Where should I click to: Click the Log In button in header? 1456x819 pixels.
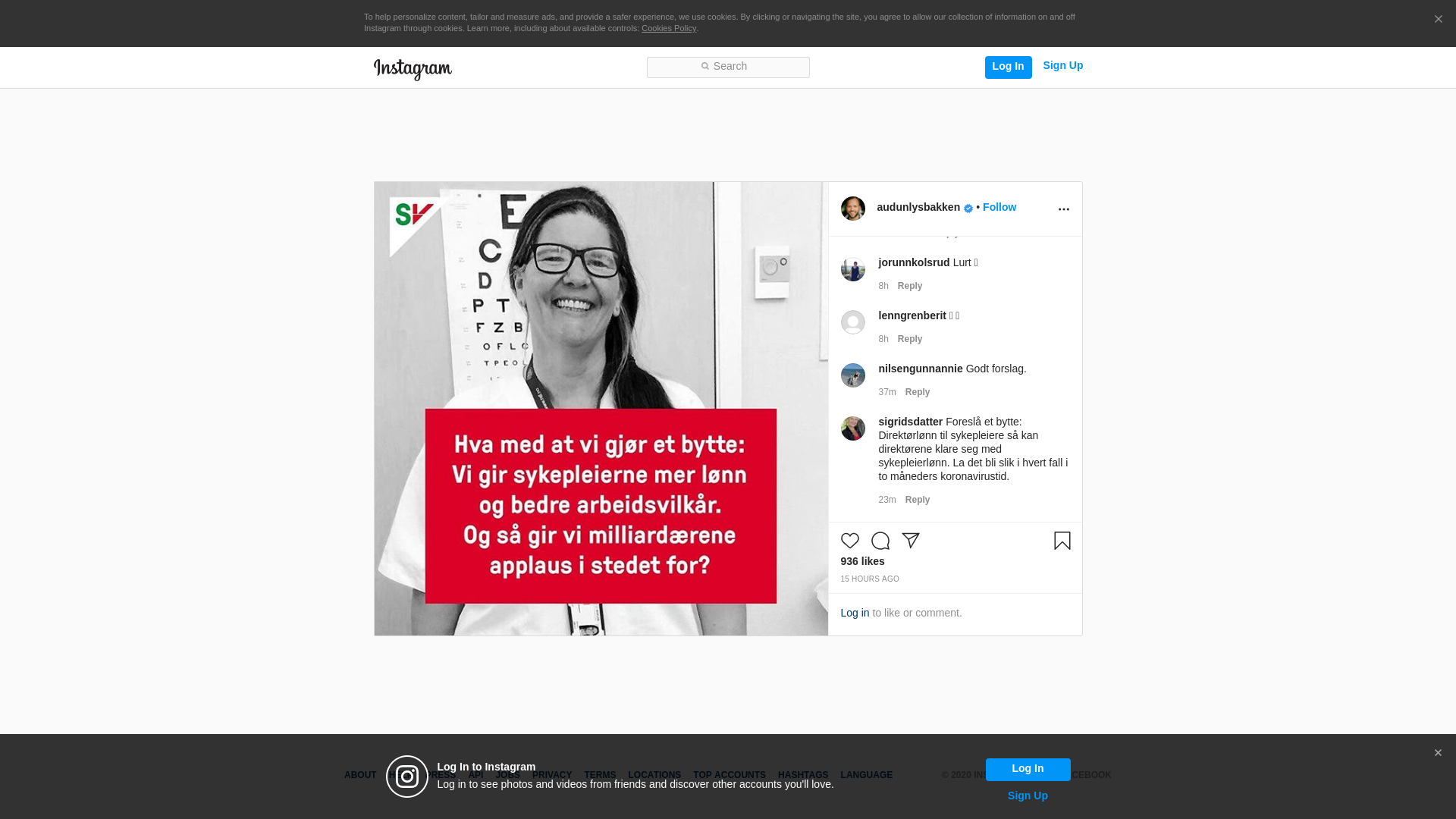[x=1008, y=67]
